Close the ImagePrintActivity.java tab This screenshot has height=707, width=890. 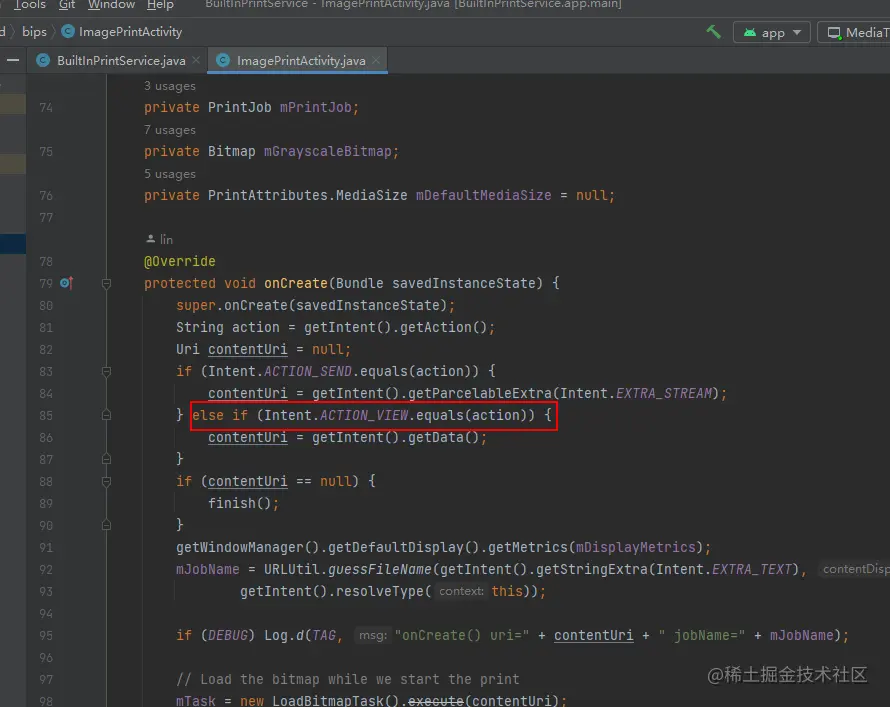376,60
